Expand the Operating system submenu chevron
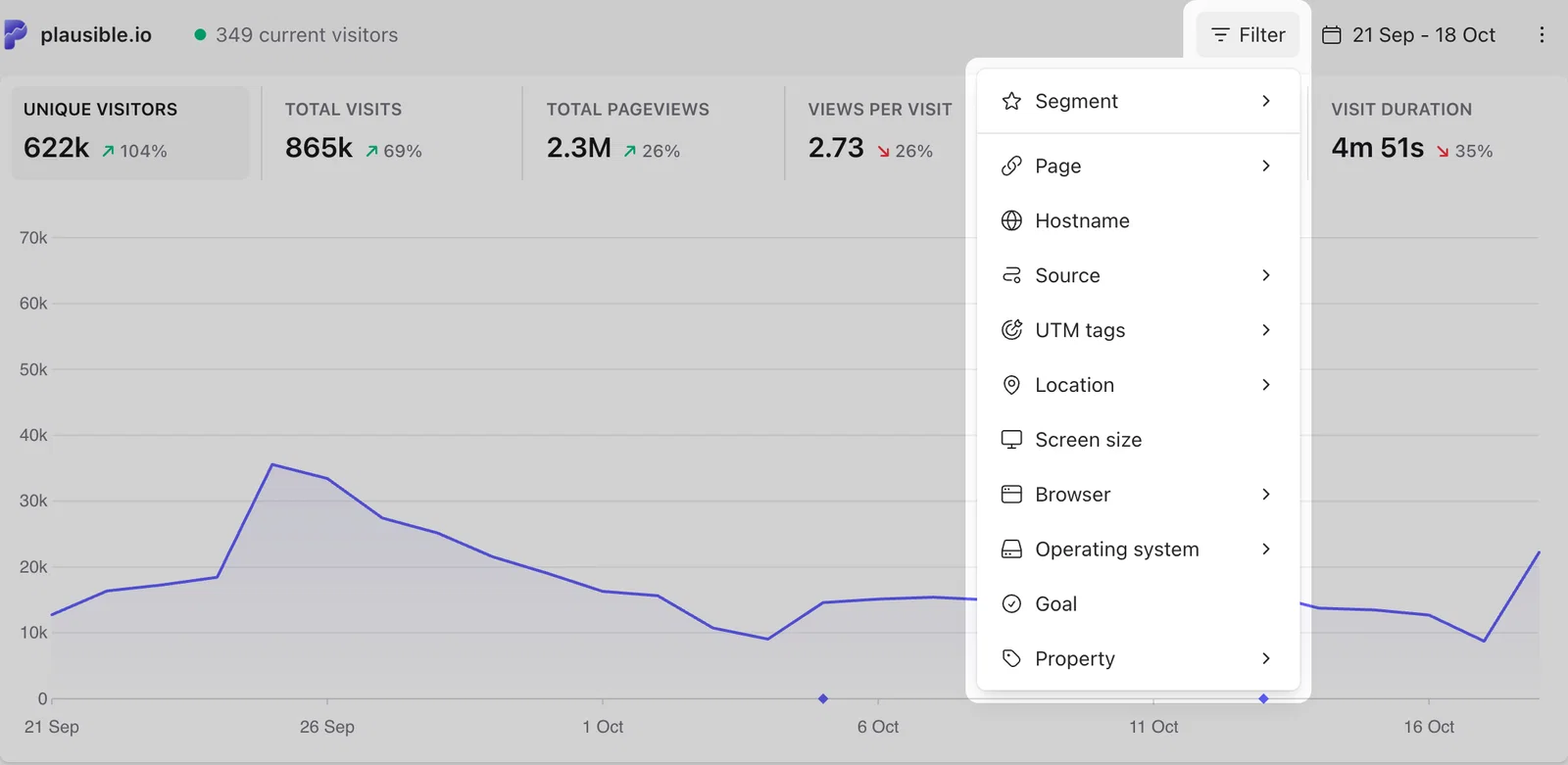The width and height of the screenshot is (1568, 765). click(x=1266, y=550)
